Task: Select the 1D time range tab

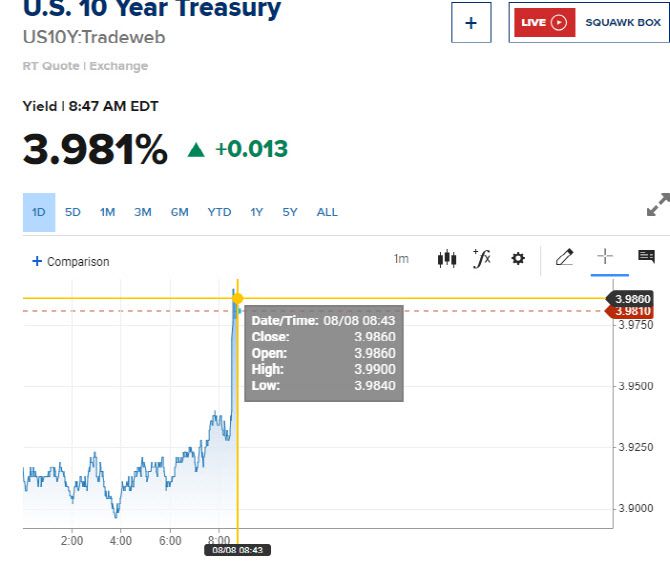Action: click(x=39, y=212)
